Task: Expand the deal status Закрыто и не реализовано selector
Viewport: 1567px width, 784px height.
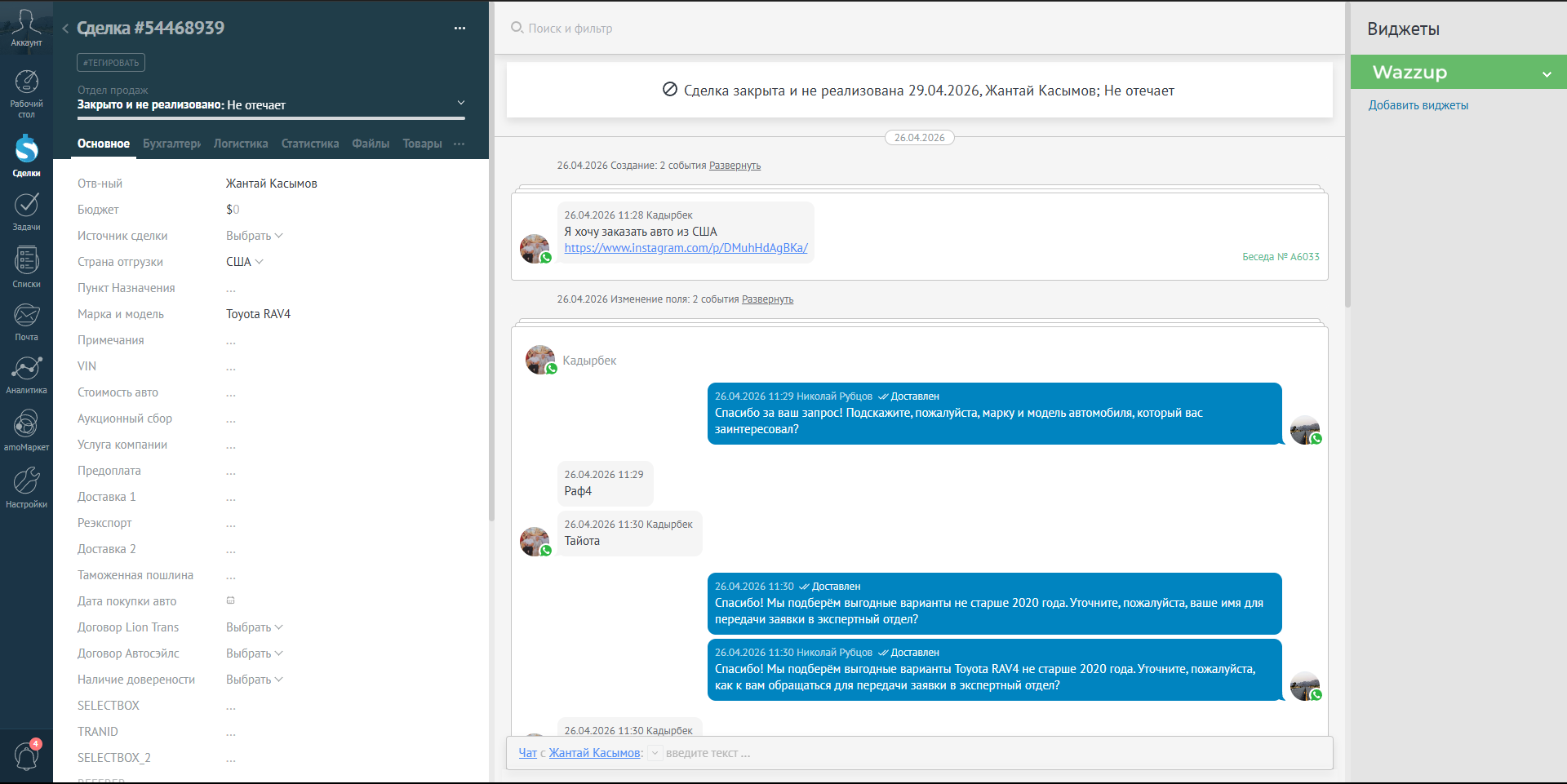Action: (x=271, y=104)
